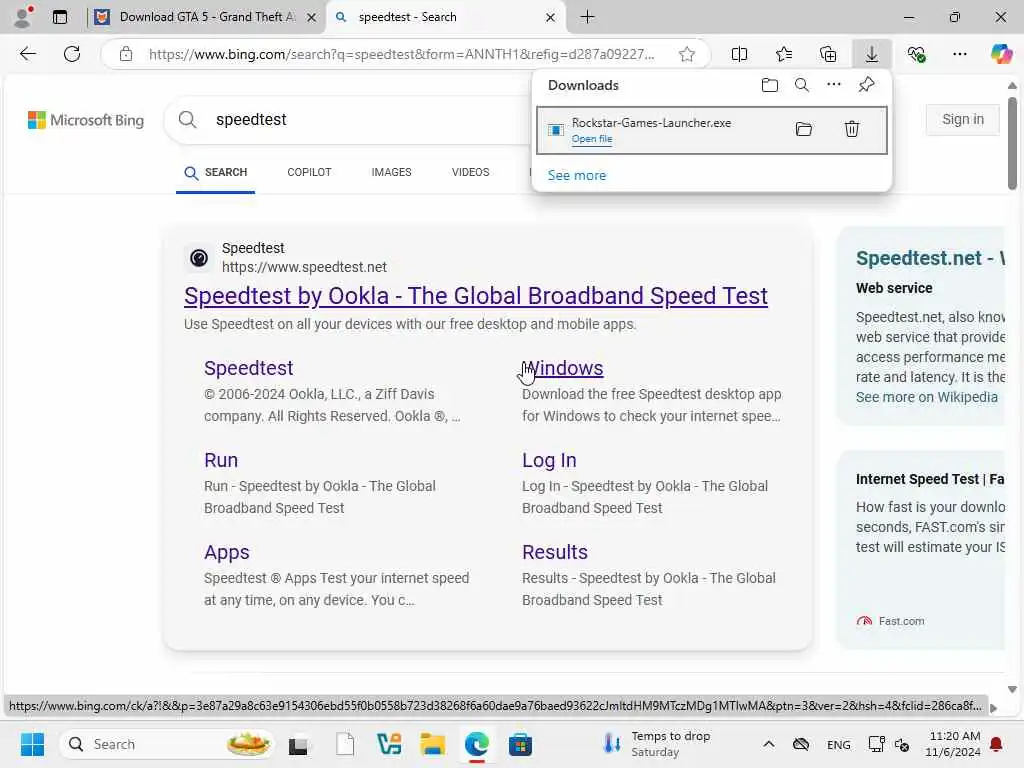
Task: Open the Apps sublink
Action: [227, 552]
